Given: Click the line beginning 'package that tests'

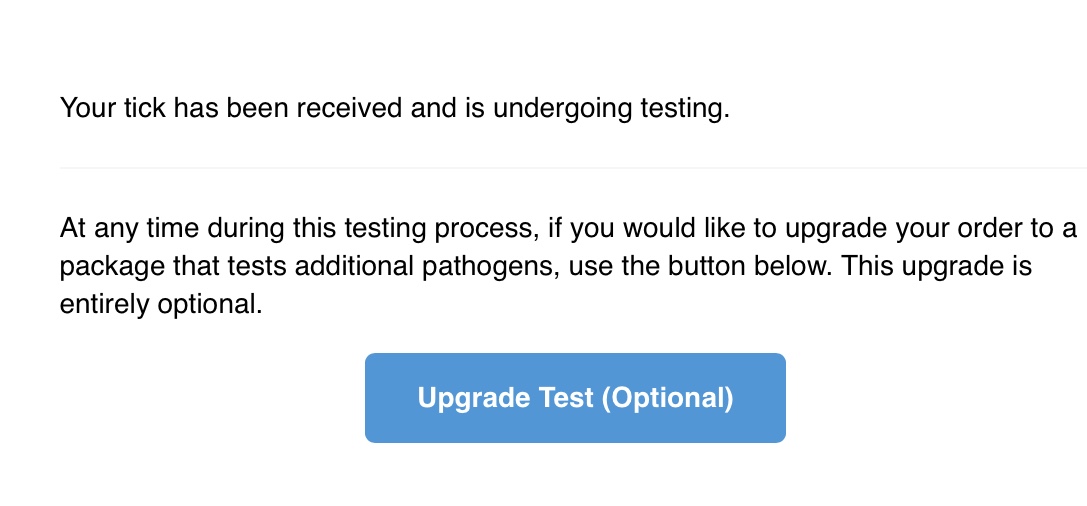Looking at the screenshot, I should coord(546,267).
